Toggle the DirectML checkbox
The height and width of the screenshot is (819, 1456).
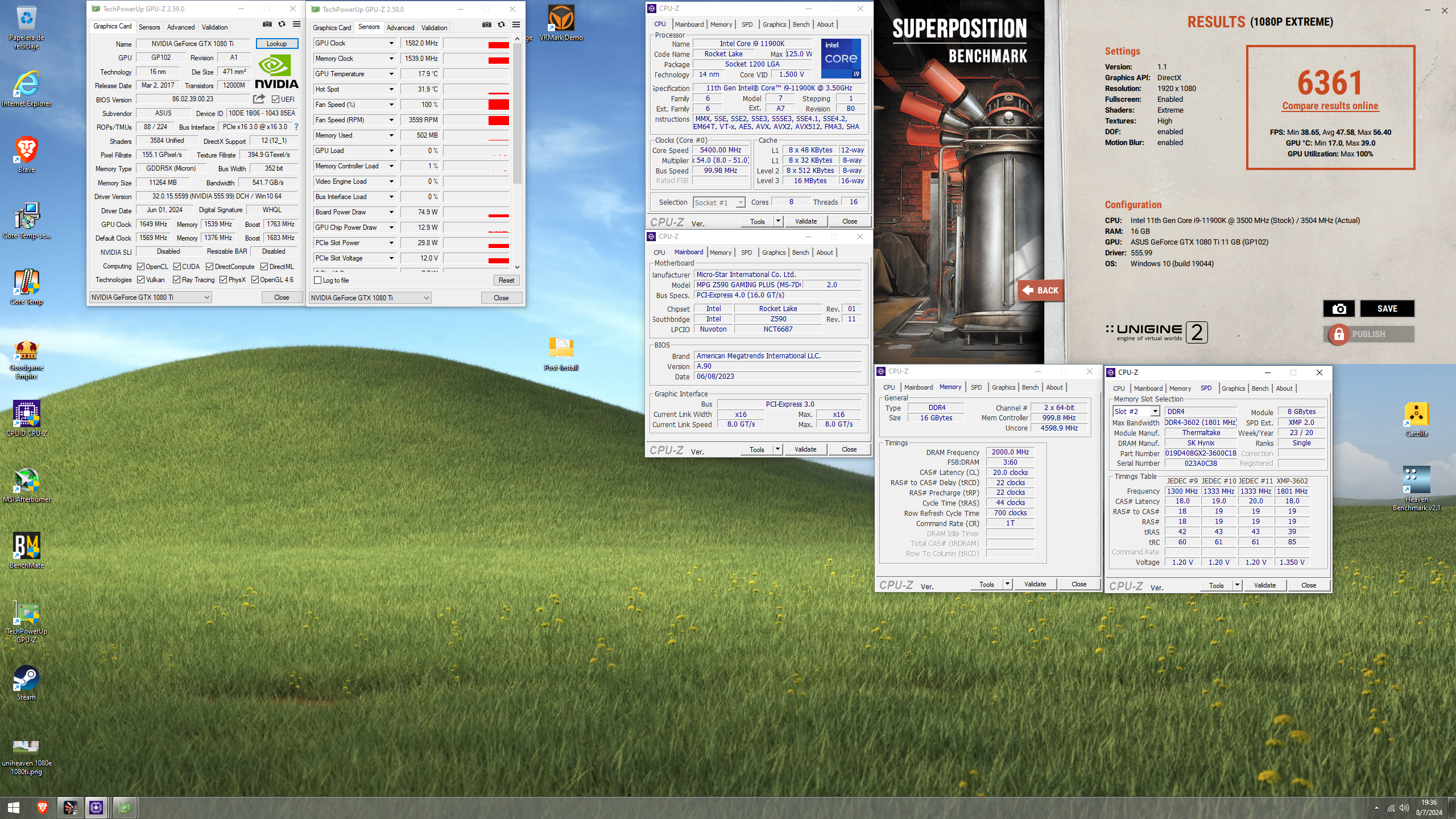pyautogui.click(x=264, y=266)
